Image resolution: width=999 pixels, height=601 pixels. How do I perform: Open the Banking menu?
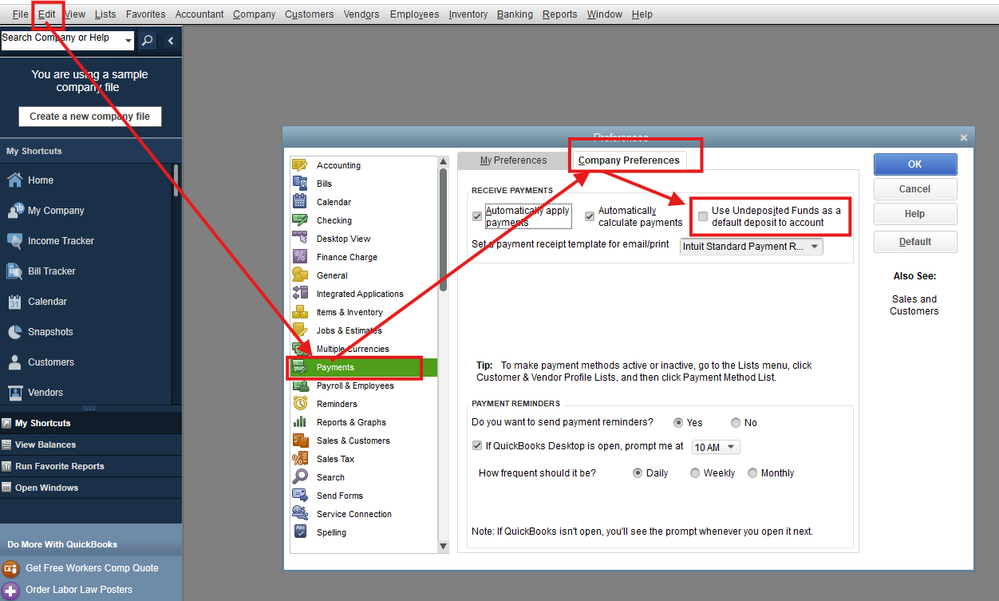click(514, 14)
